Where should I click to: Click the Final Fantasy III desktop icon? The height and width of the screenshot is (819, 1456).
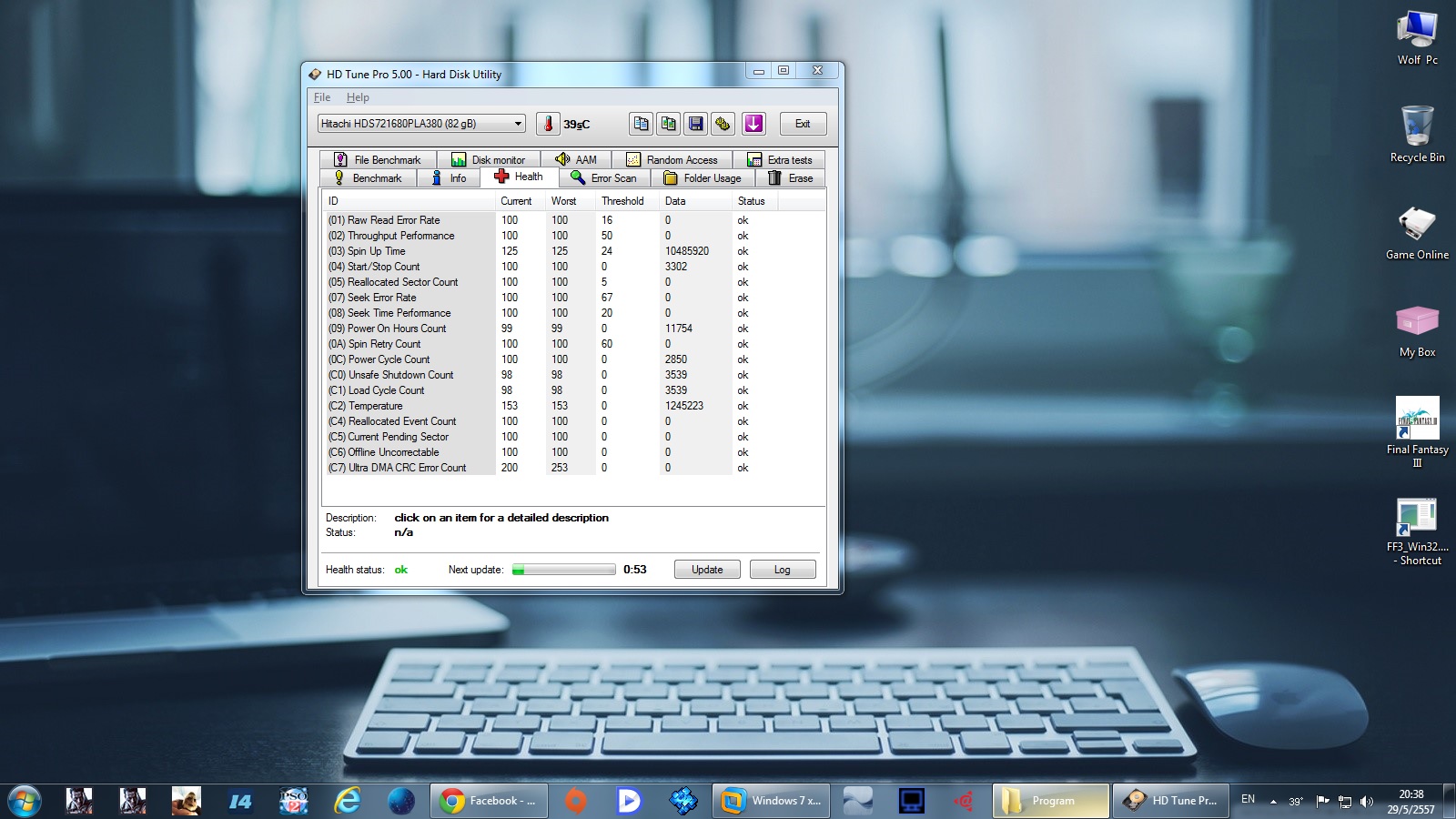pos(1417,432)
